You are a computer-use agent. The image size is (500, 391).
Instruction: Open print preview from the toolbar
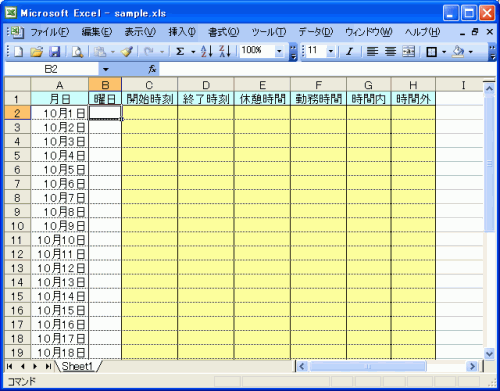pyautogui.click(x=77, y=52)
